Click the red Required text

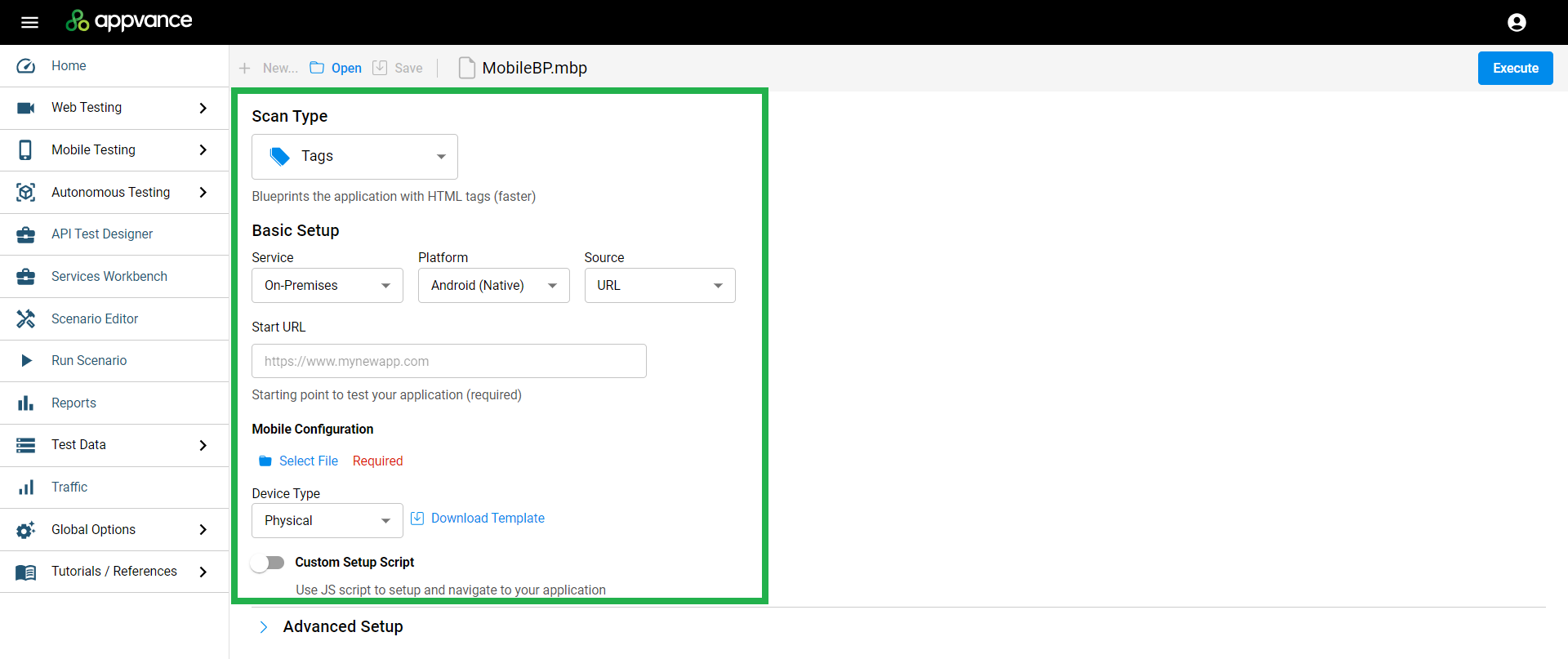(377, 461)
